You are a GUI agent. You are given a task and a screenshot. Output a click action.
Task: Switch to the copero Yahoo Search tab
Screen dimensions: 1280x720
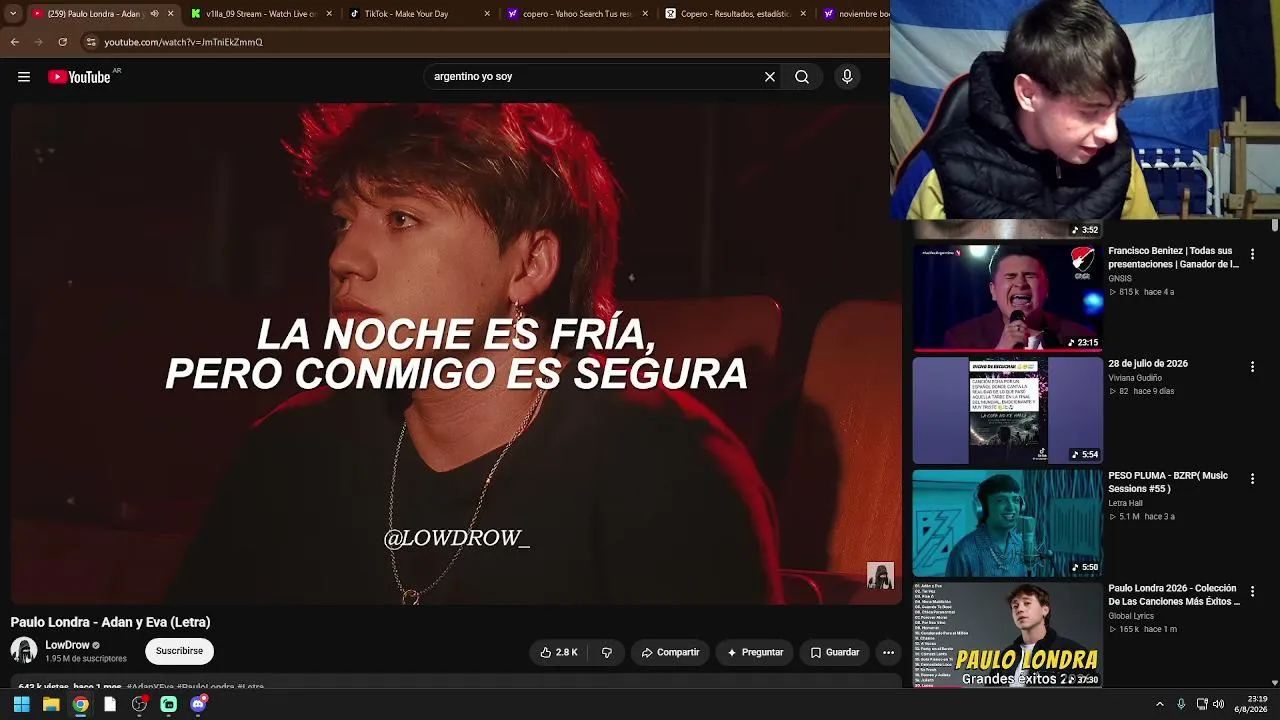[577, 14]
